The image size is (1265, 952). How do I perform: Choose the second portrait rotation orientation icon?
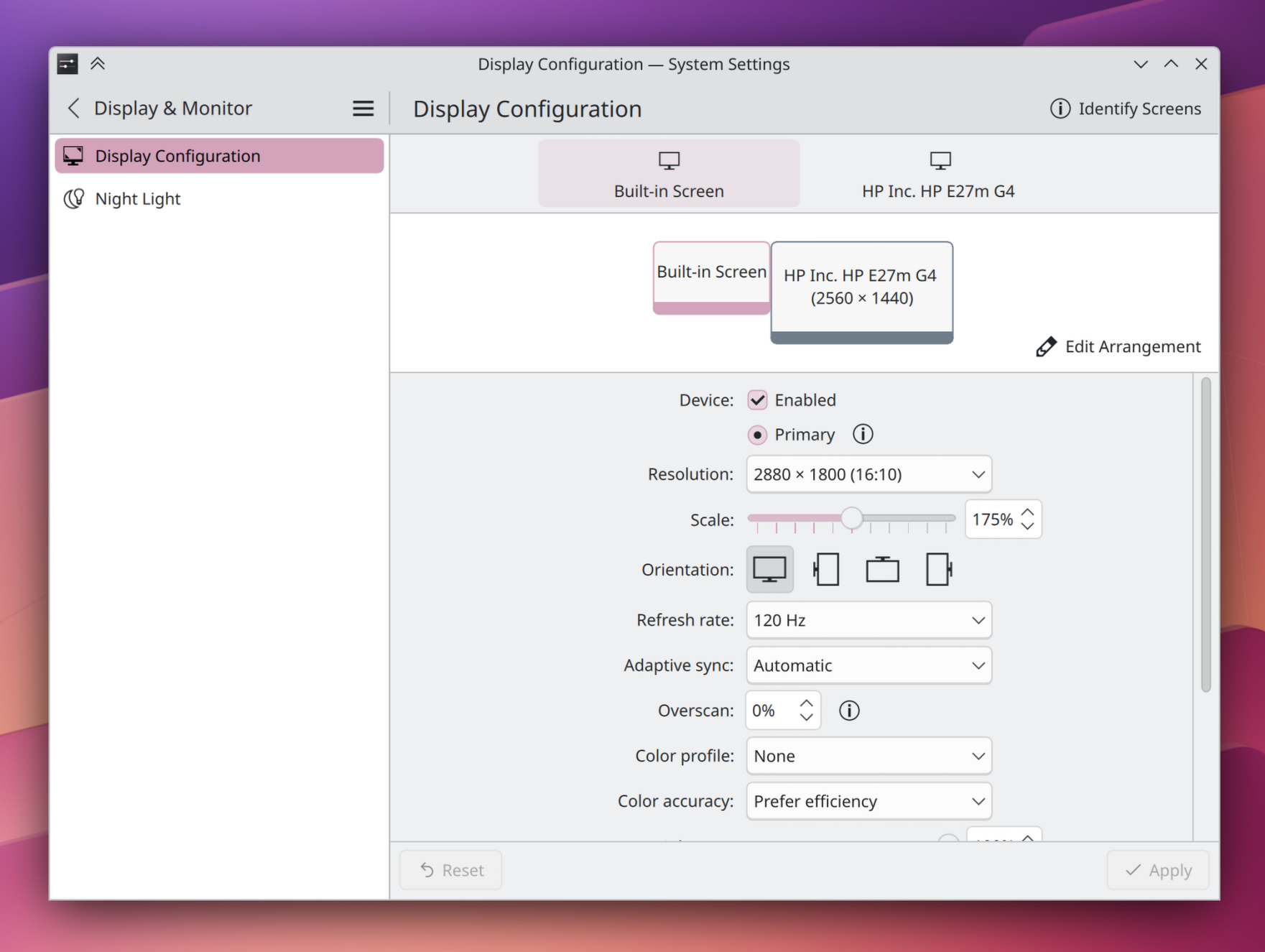826,570
